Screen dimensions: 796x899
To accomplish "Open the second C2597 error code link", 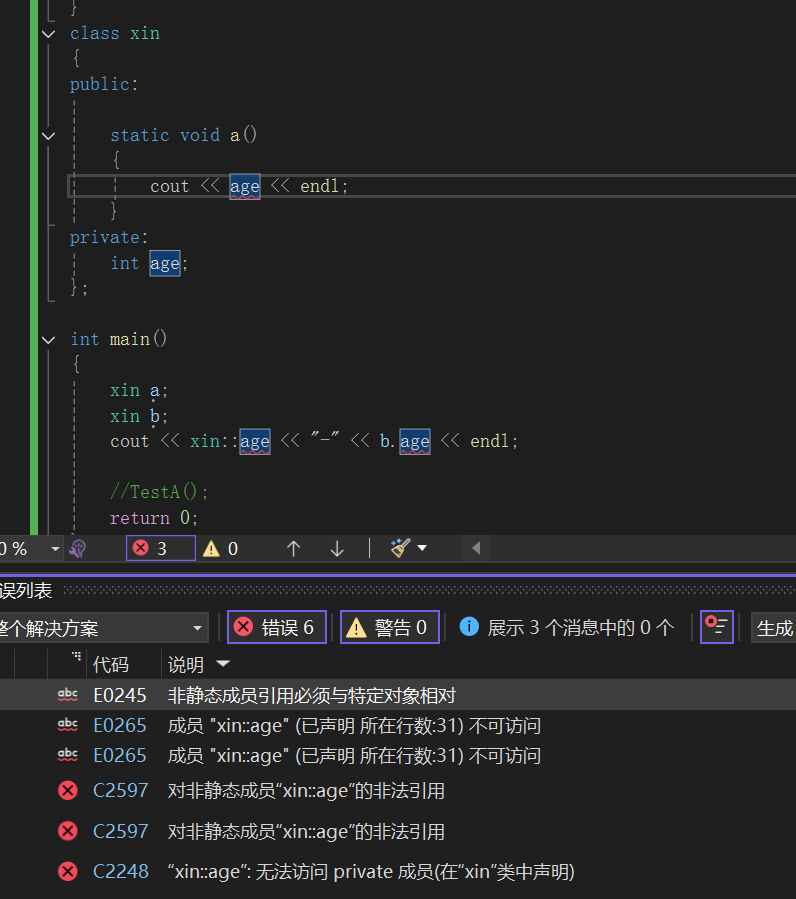I will [x=120, y=831].
